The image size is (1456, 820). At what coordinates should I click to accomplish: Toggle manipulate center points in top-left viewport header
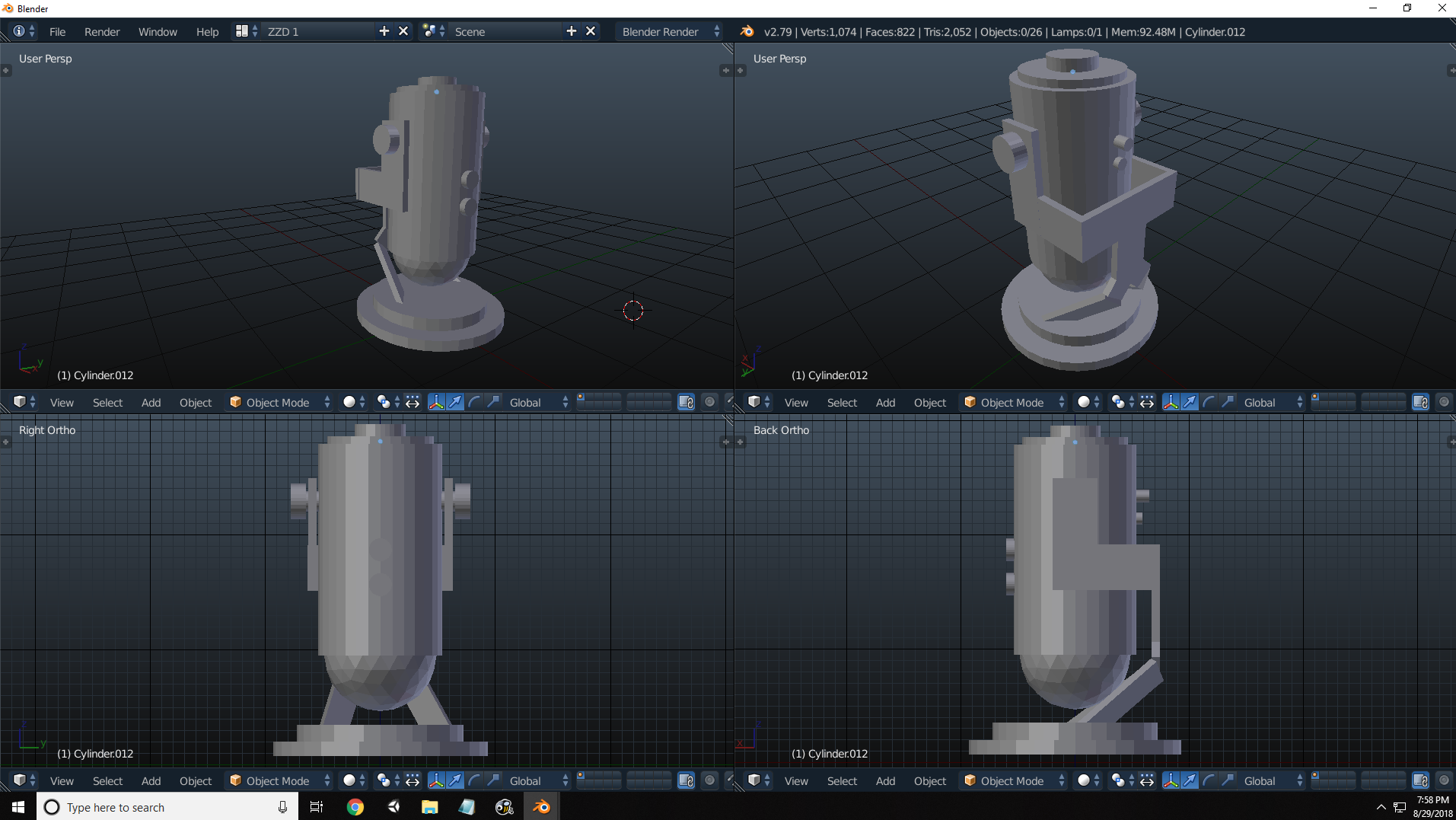pos(413,402)
